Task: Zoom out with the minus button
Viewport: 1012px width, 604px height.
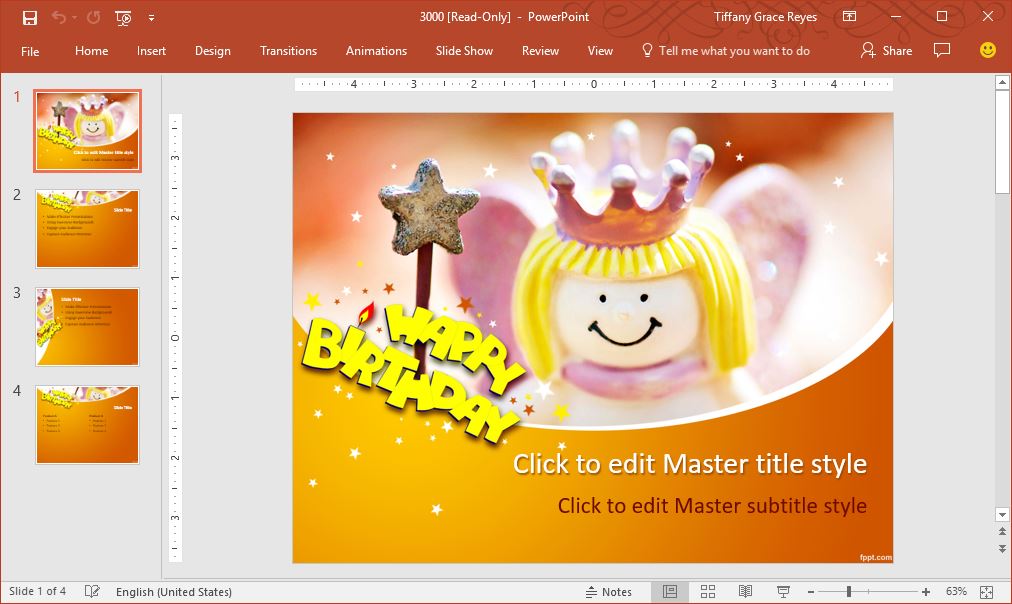Action: pyautogui.click(x=811, y=592)
